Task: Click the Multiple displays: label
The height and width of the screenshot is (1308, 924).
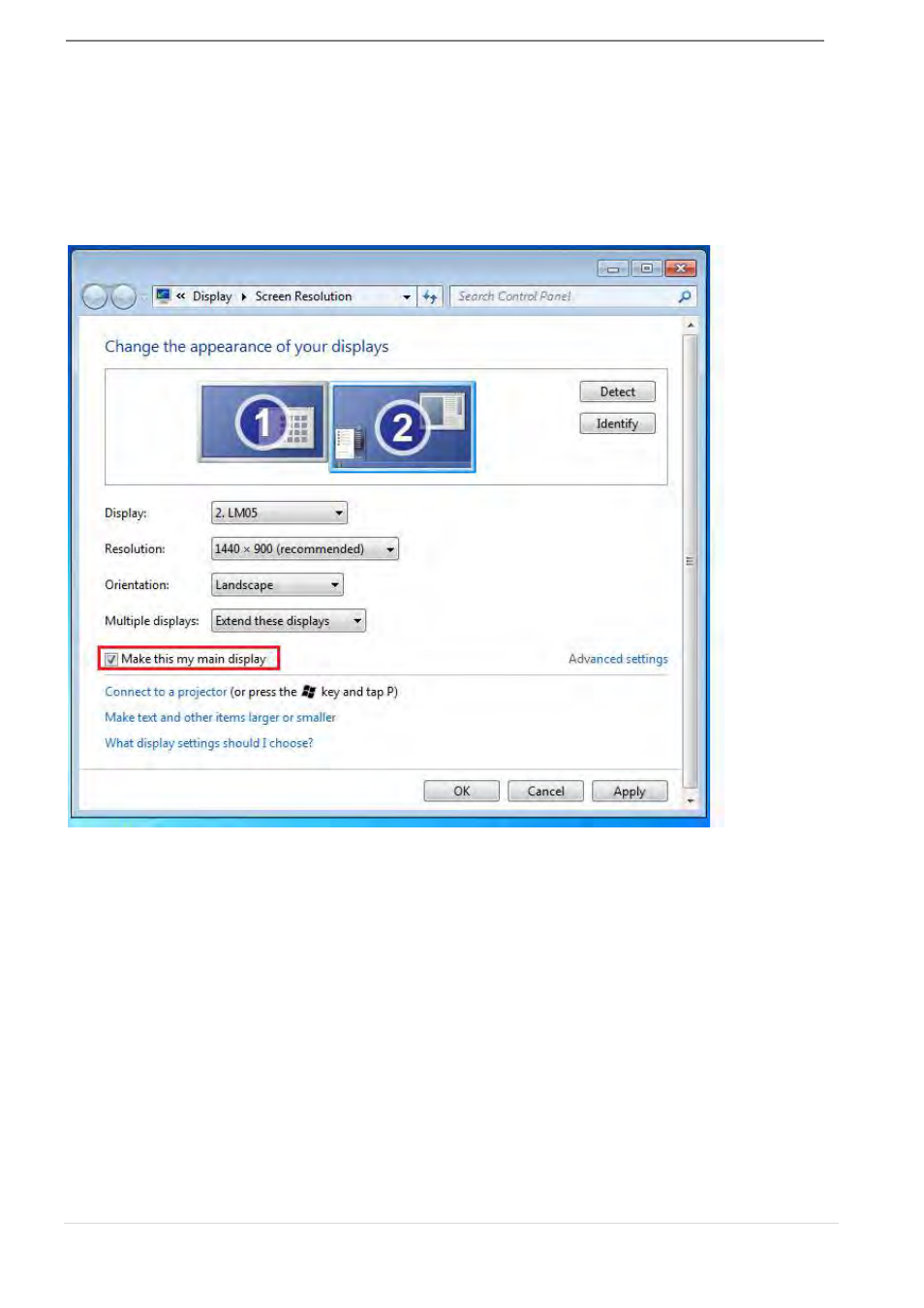Action: [152, 621]
